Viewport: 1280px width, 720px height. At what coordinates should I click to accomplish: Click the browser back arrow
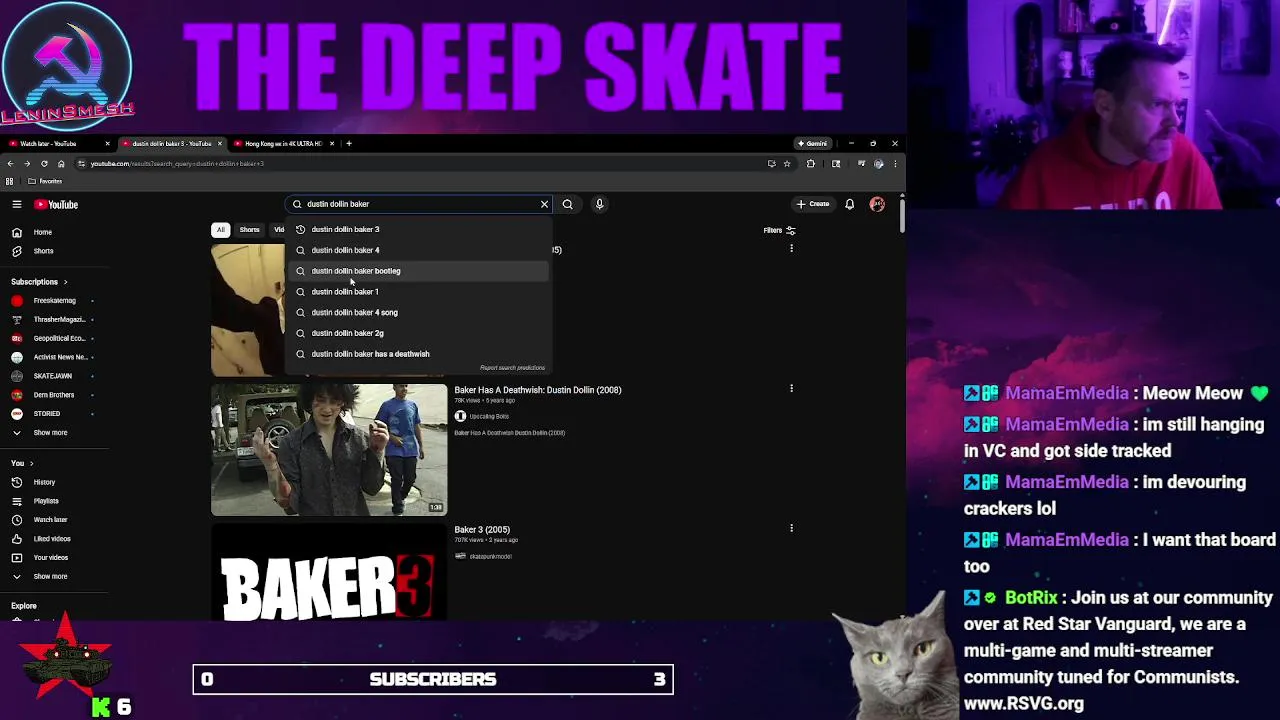pyautogui.click(x=11, y=164)
